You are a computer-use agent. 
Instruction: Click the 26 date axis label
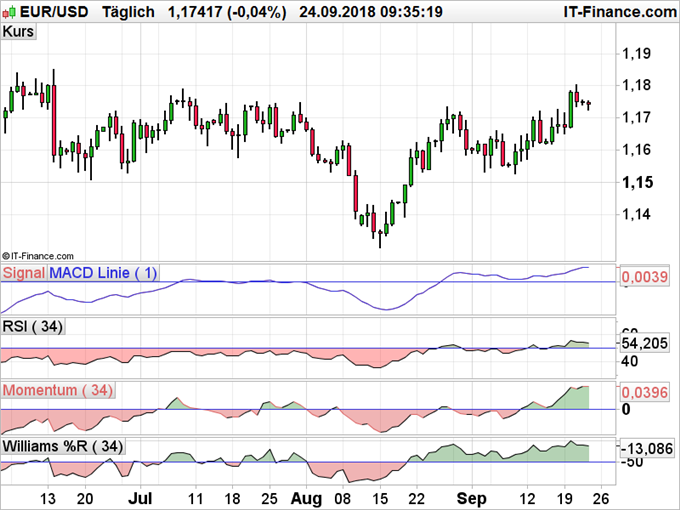pos(601,499)
